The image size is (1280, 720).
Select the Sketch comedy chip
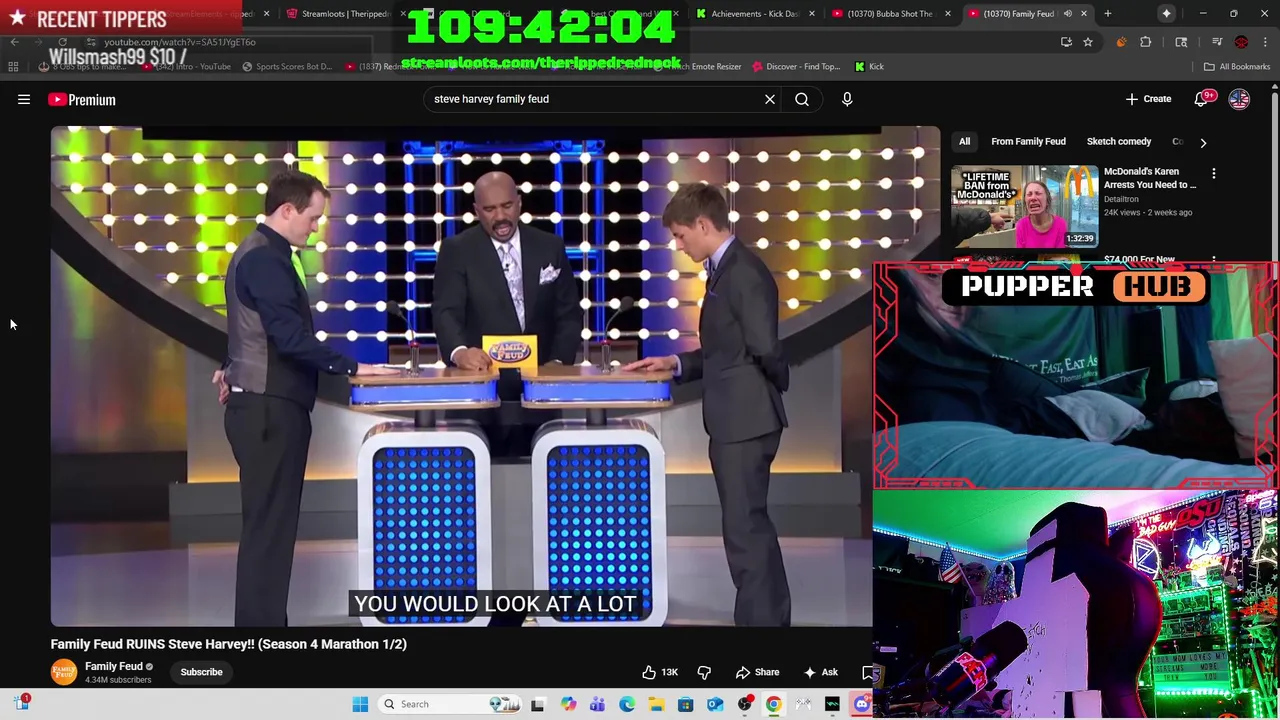tap(1119, 142)
